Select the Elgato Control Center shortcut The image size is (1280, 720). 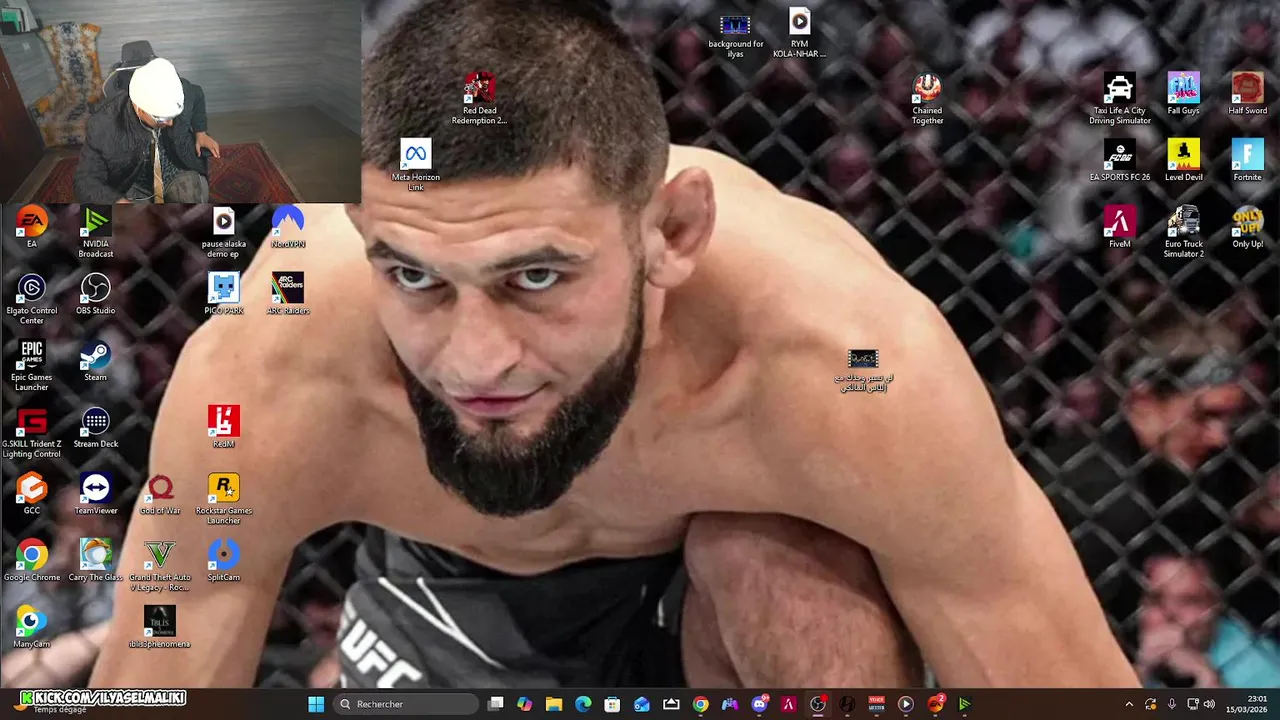31,299
